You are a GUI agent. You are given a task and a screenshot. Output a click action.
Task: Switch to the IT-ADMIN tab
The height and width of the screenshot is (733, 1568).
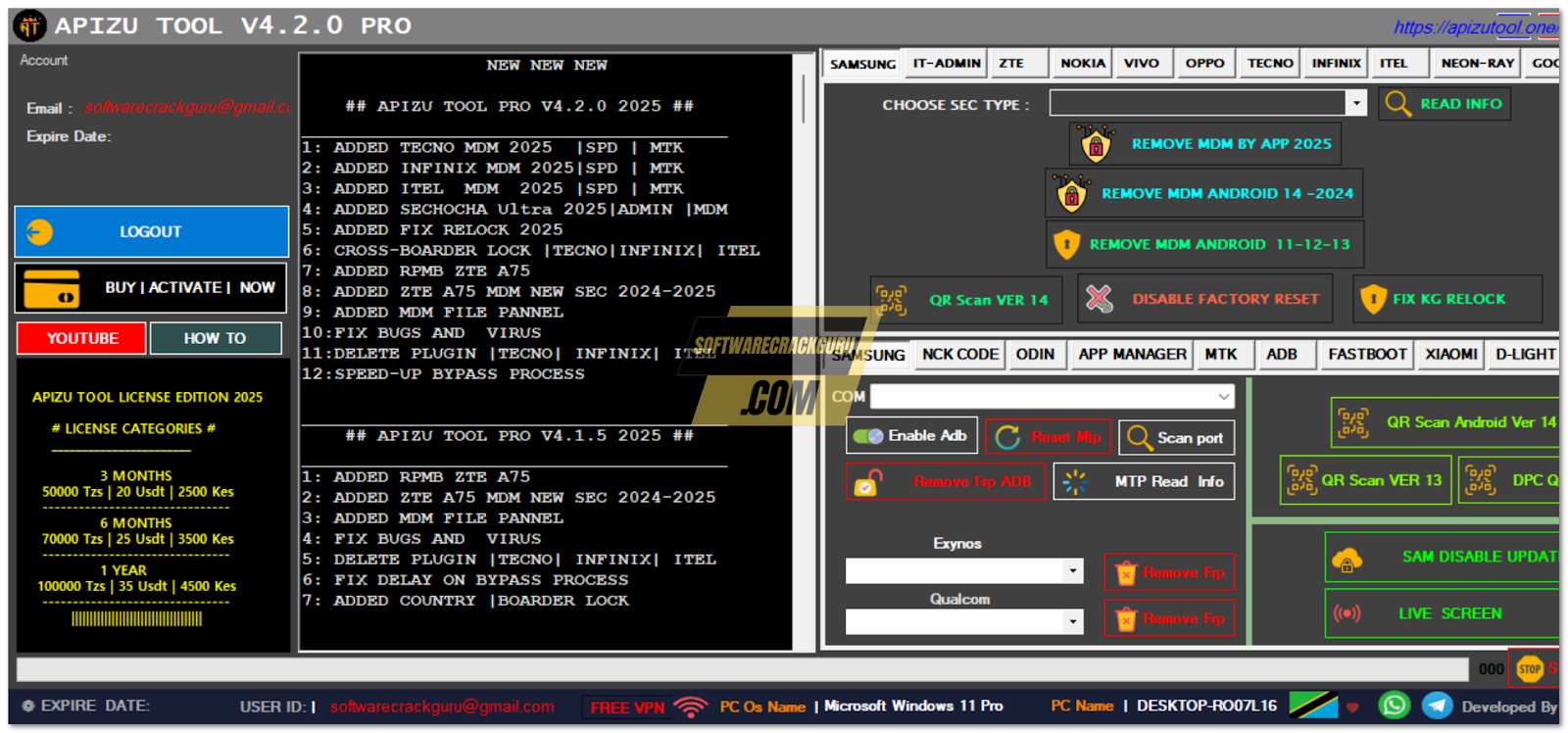(x=947, y=63)
